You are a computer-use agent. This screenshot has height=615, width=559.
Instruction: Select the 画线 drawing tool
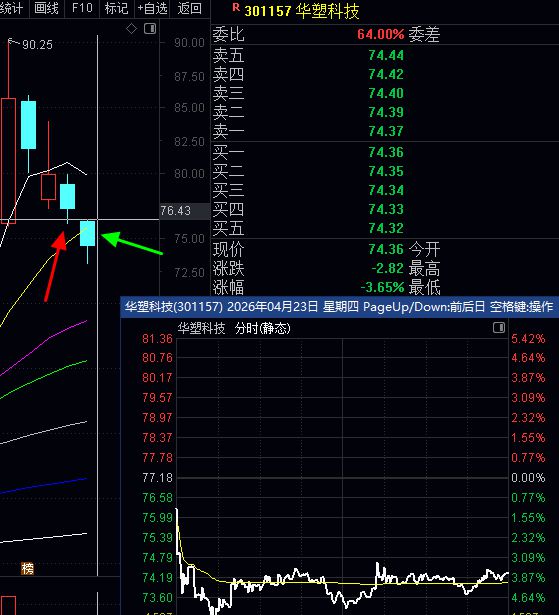47,8
